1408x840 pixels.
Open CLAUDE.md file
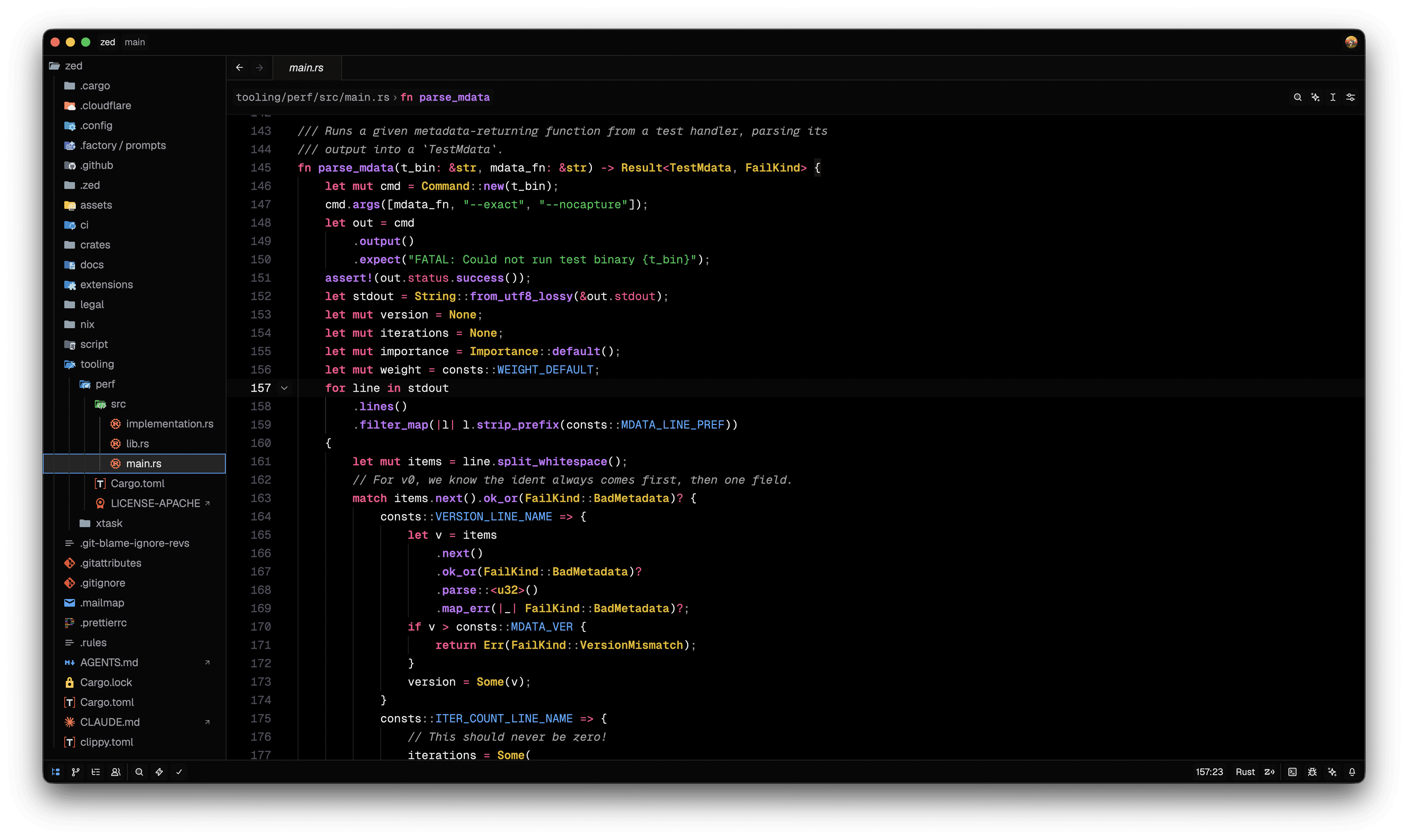(x=135, y=722)
